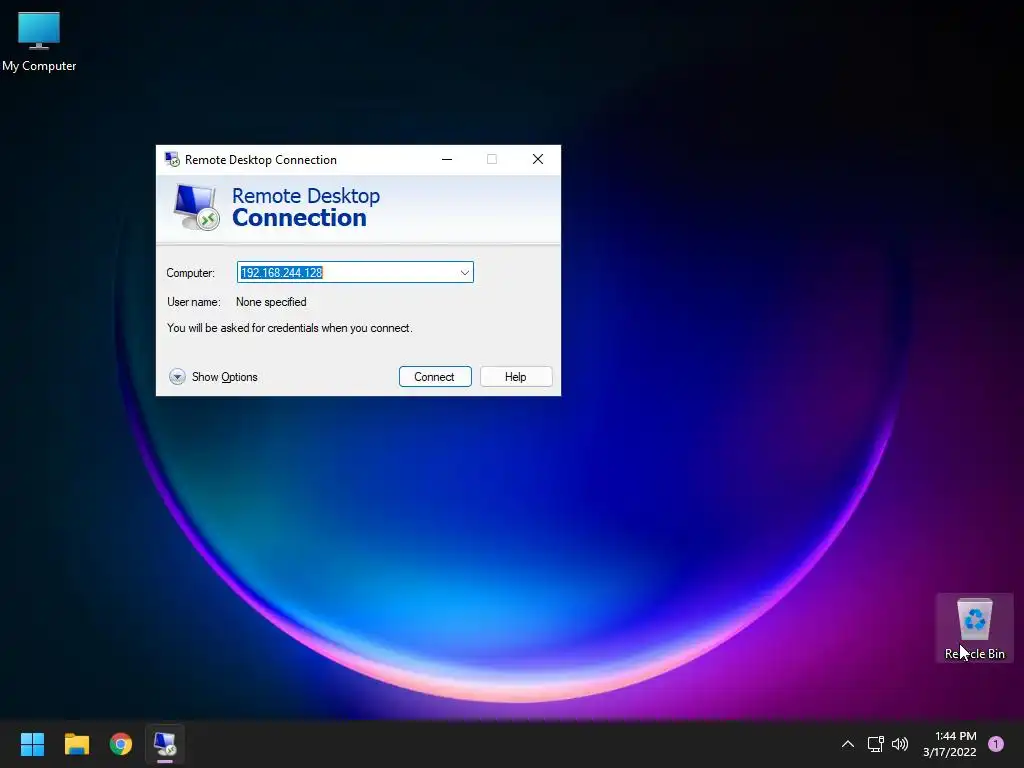Click the 'Computer:' label
The height and width of the screenshot is (768, 1024).
(x=190, y=273)
